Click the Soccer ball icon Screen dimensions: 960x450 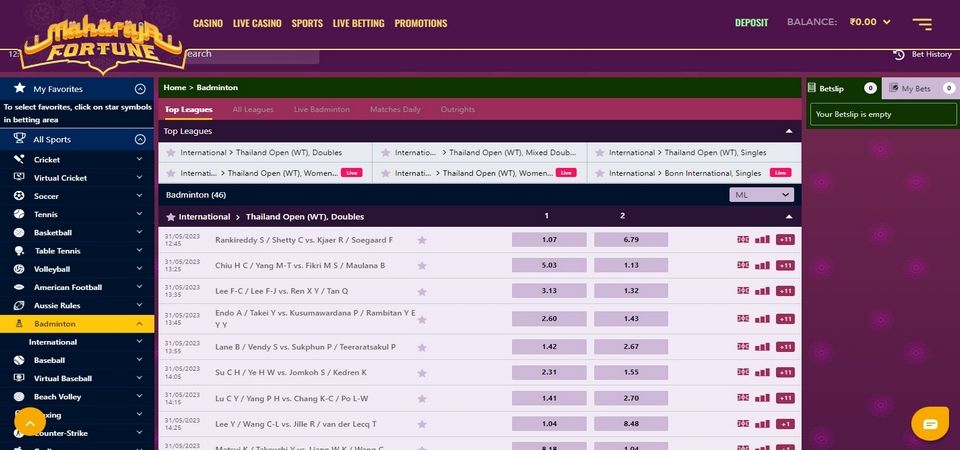point(20,196)
